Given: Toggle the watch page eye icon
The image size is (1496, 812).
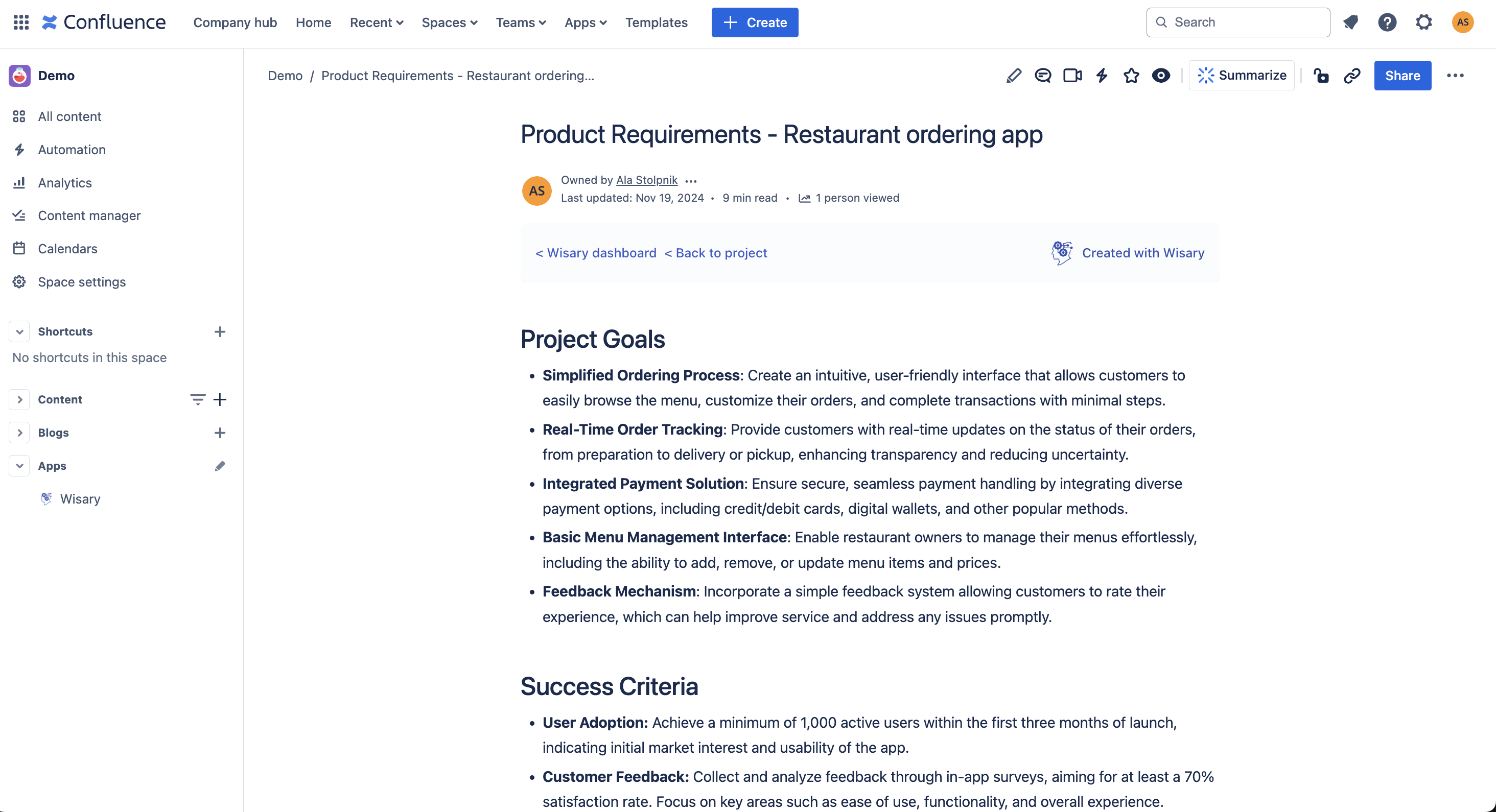Looking at the screenshot, I should tap(1161, 76).
